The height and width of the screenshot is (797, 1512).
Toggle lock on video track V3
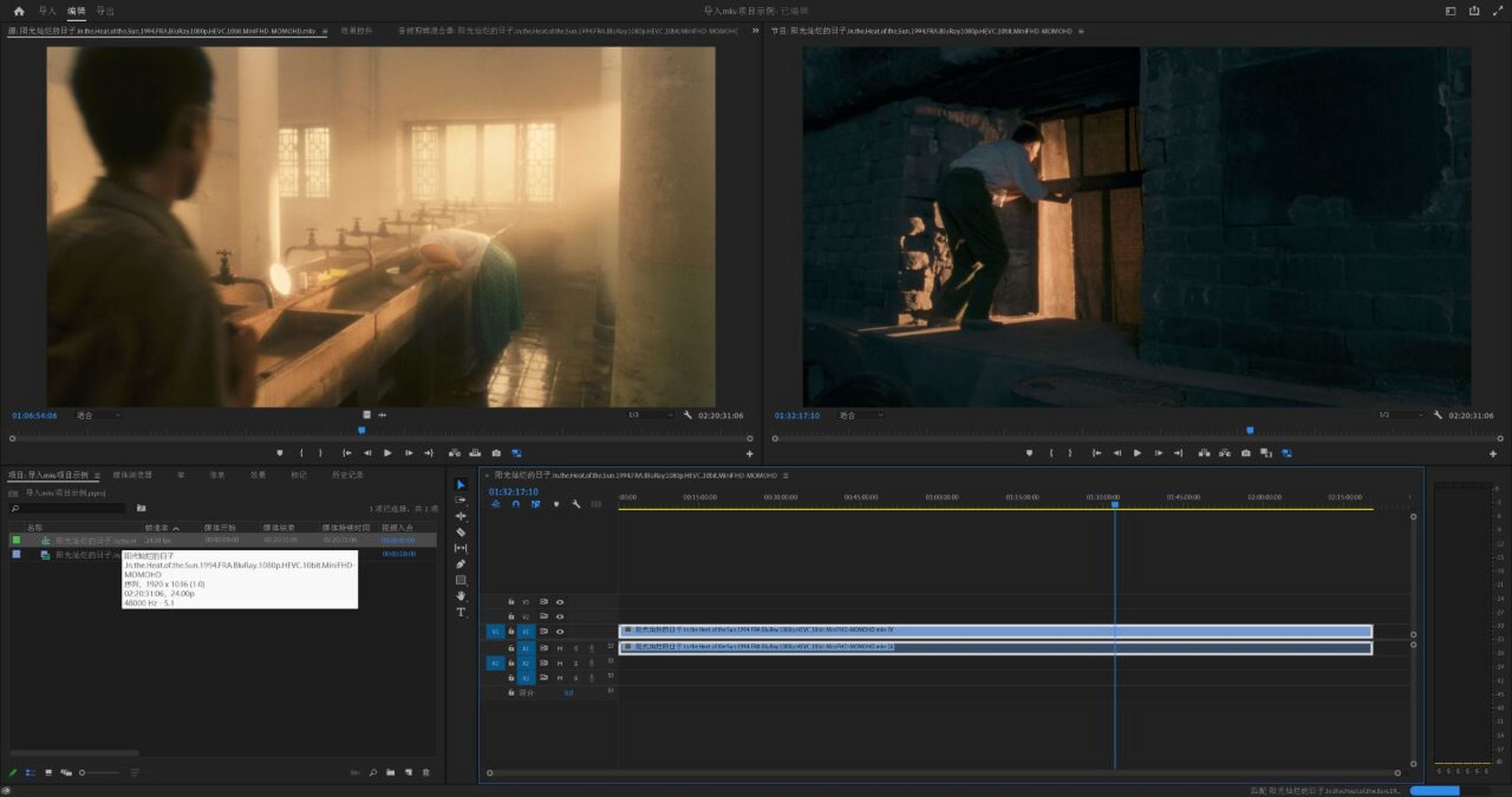coord(511,601)
